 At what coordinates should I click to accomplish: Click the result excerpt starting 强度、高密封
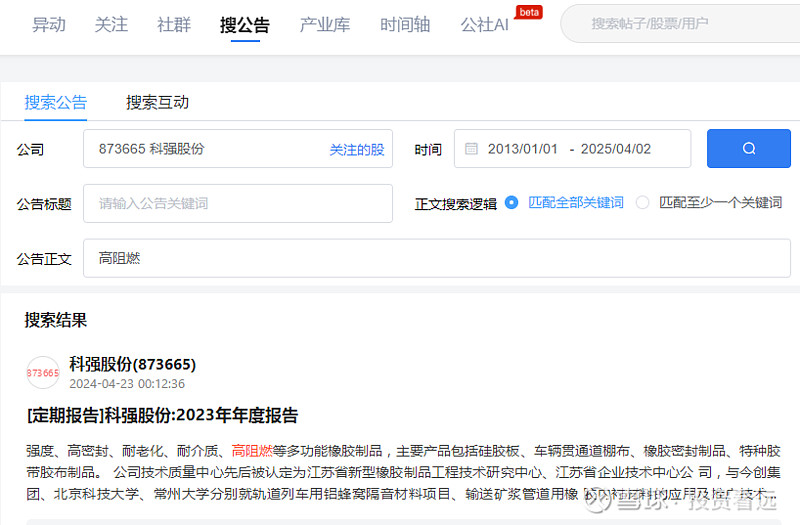[x=403, y=472]
